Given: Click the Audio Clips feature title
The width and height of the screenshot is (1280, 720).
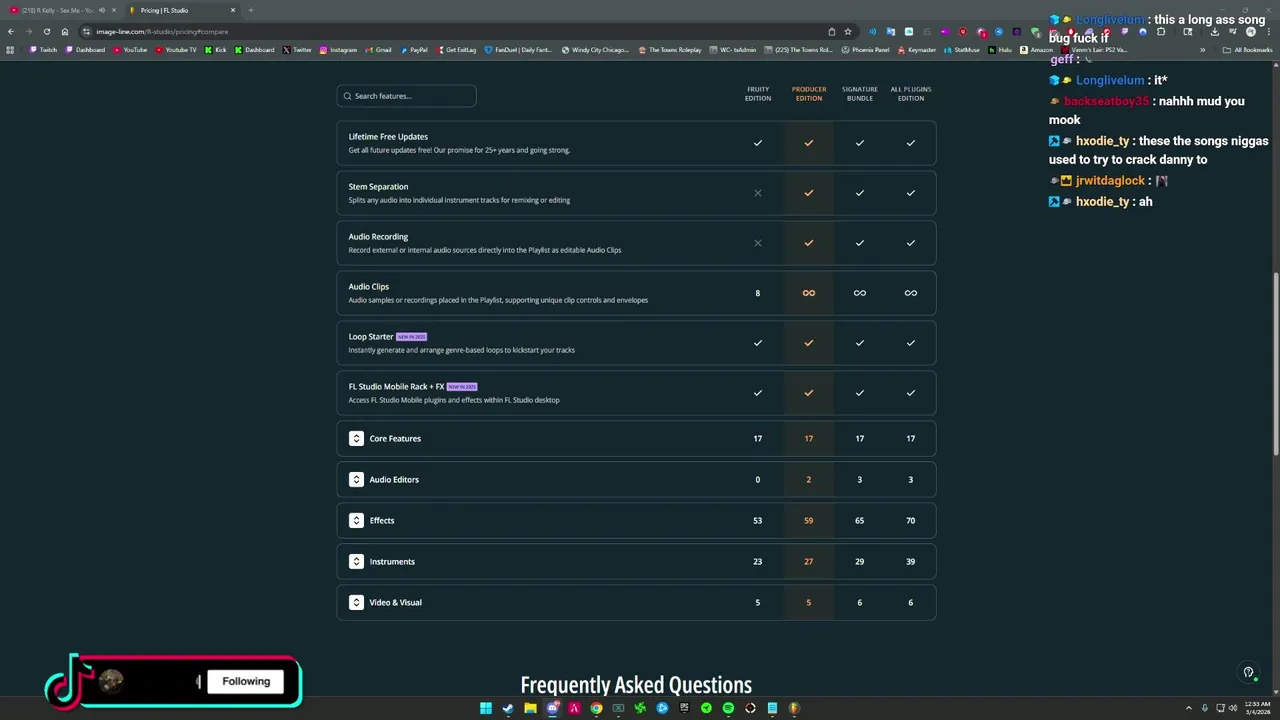Looking at the screenshot, I should 369,287.
